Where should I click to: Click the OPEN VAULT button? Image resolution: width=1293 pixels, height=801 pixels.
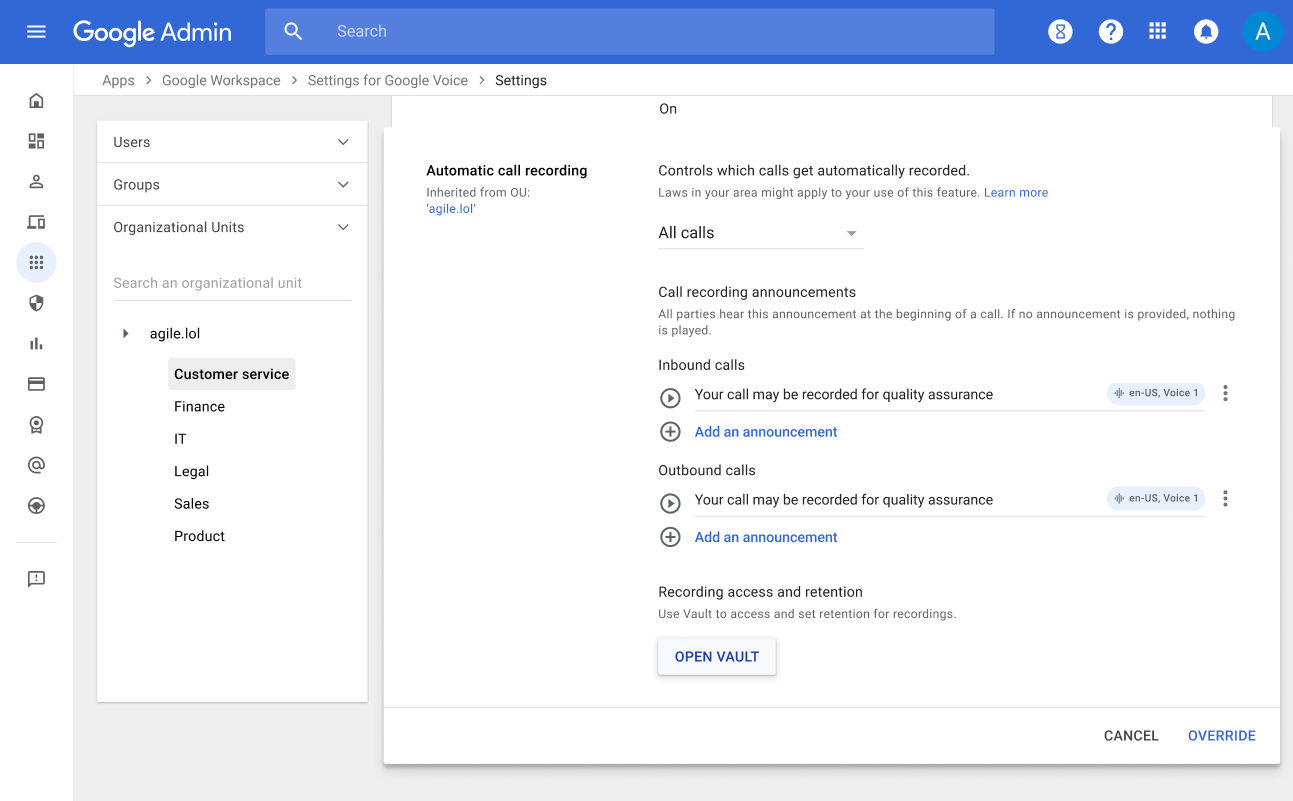(x=717, y=657)
